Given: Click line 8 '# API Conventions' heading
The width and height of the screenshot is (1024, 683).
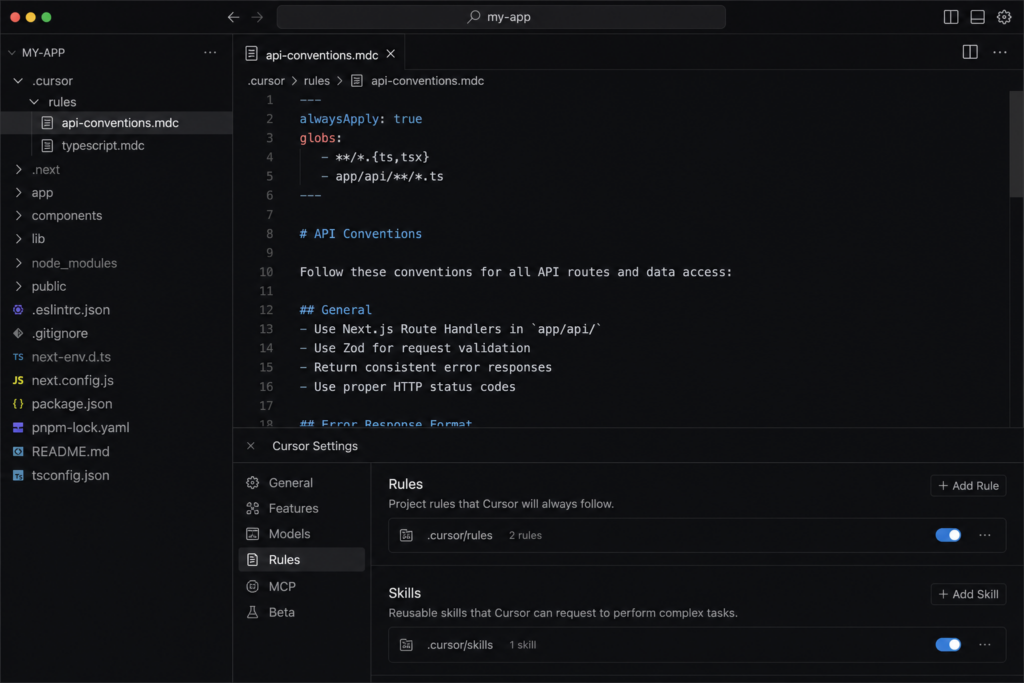Looking at the screenshot, I should [360, 234].
